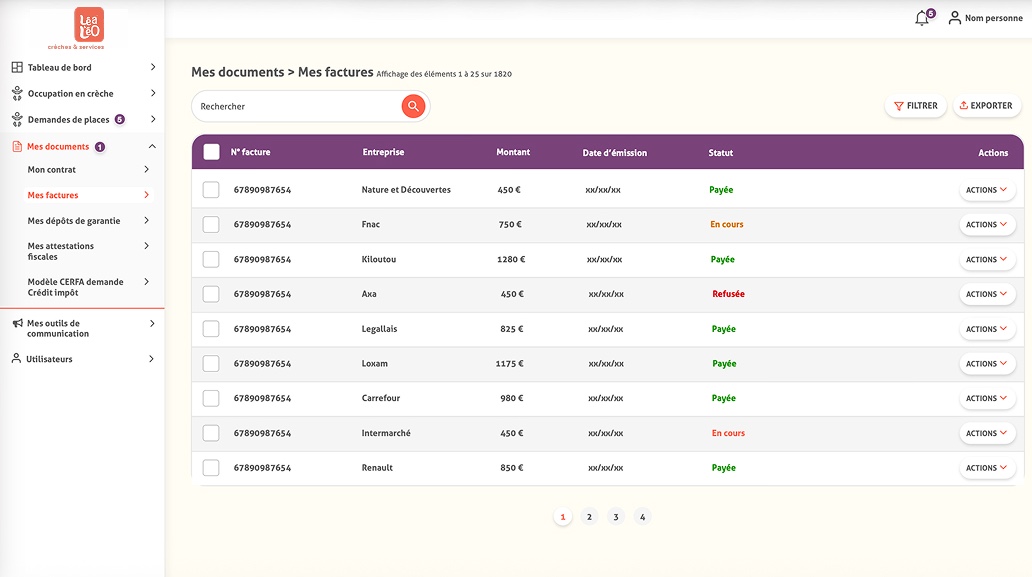Click the megaphone icon for communication tools
This screenshot has width=1032, height=577.
click(x=18, y=323)
